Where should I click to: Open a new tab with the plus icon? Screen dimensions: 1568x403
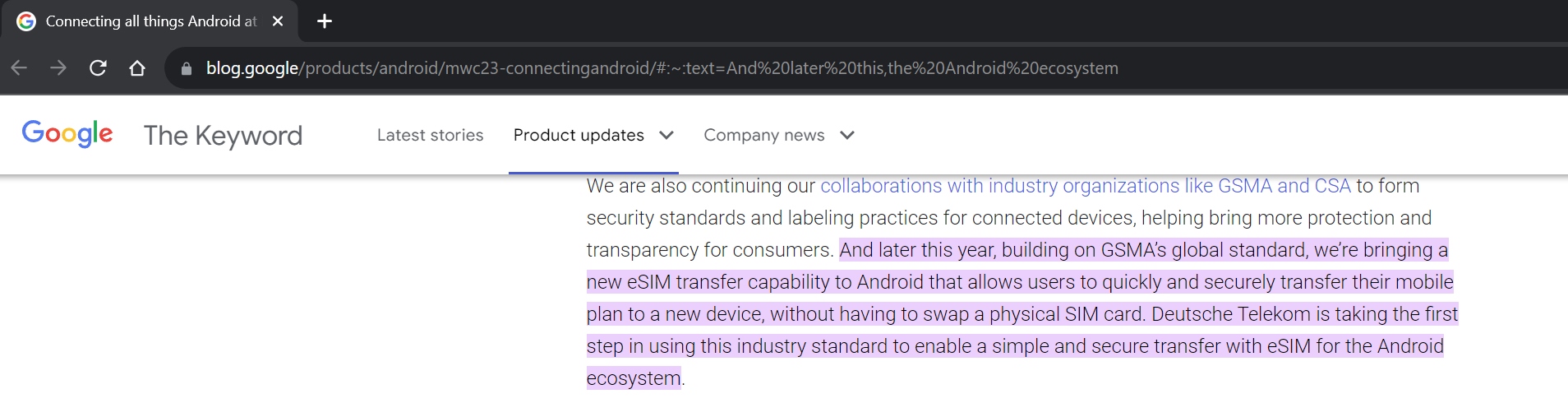pos(325,21)
